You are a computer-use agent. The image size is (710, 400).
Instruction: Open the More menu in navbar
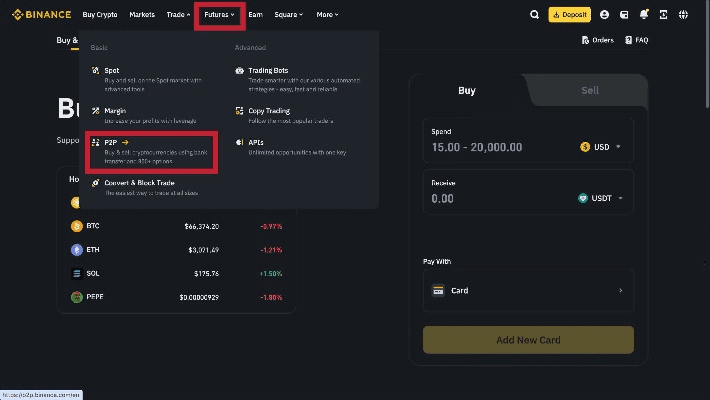click(327, 15)
